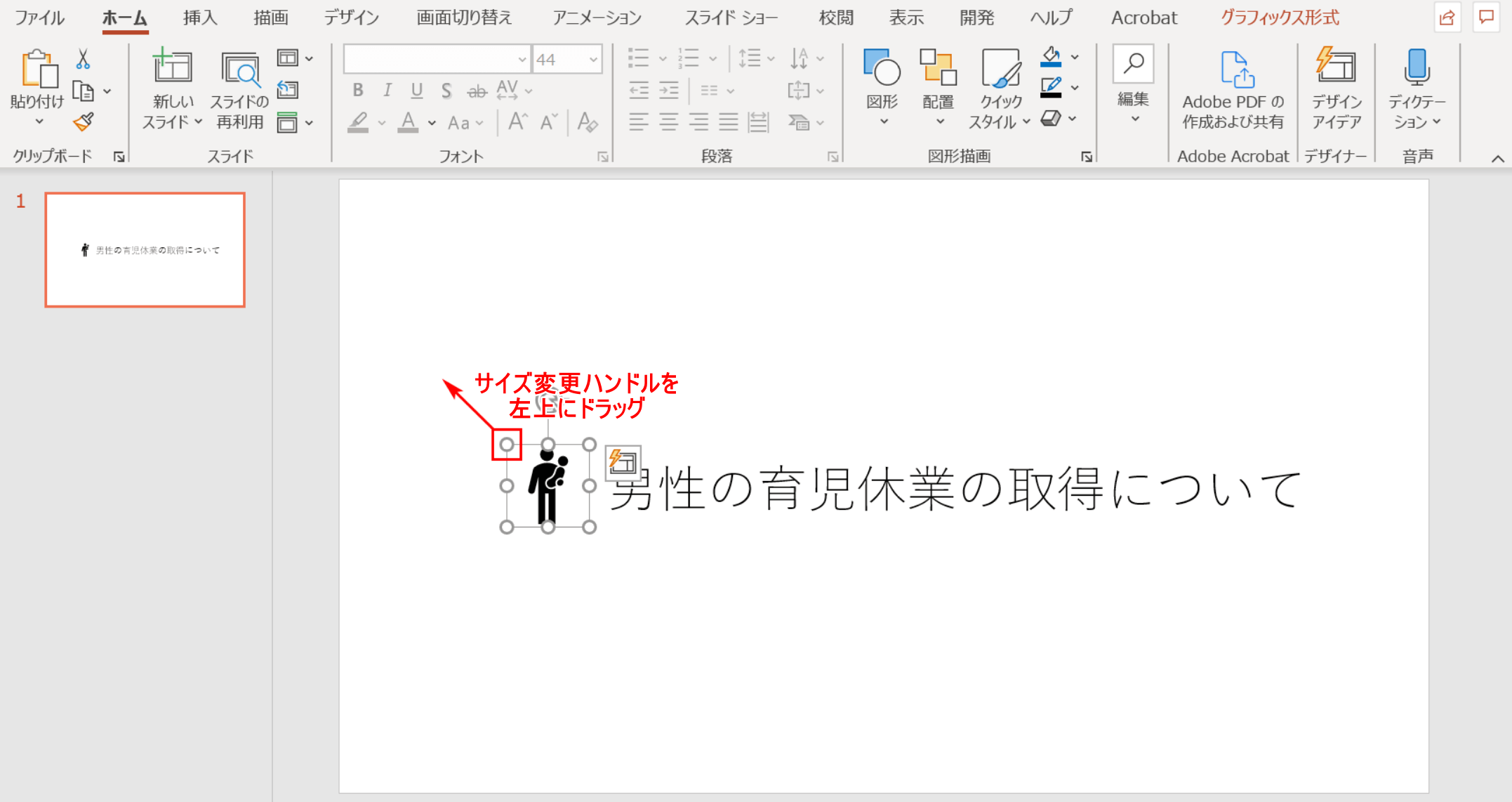This screenshot has height=802, width=1512.
Task: Switch to the アニメーション tab
Action: coord(597,18)
